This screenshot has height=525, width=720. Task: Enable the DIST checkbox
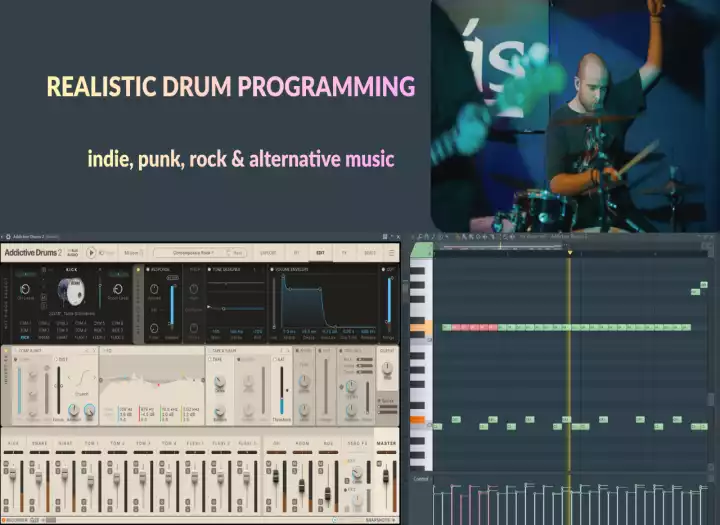pos(56,360)
